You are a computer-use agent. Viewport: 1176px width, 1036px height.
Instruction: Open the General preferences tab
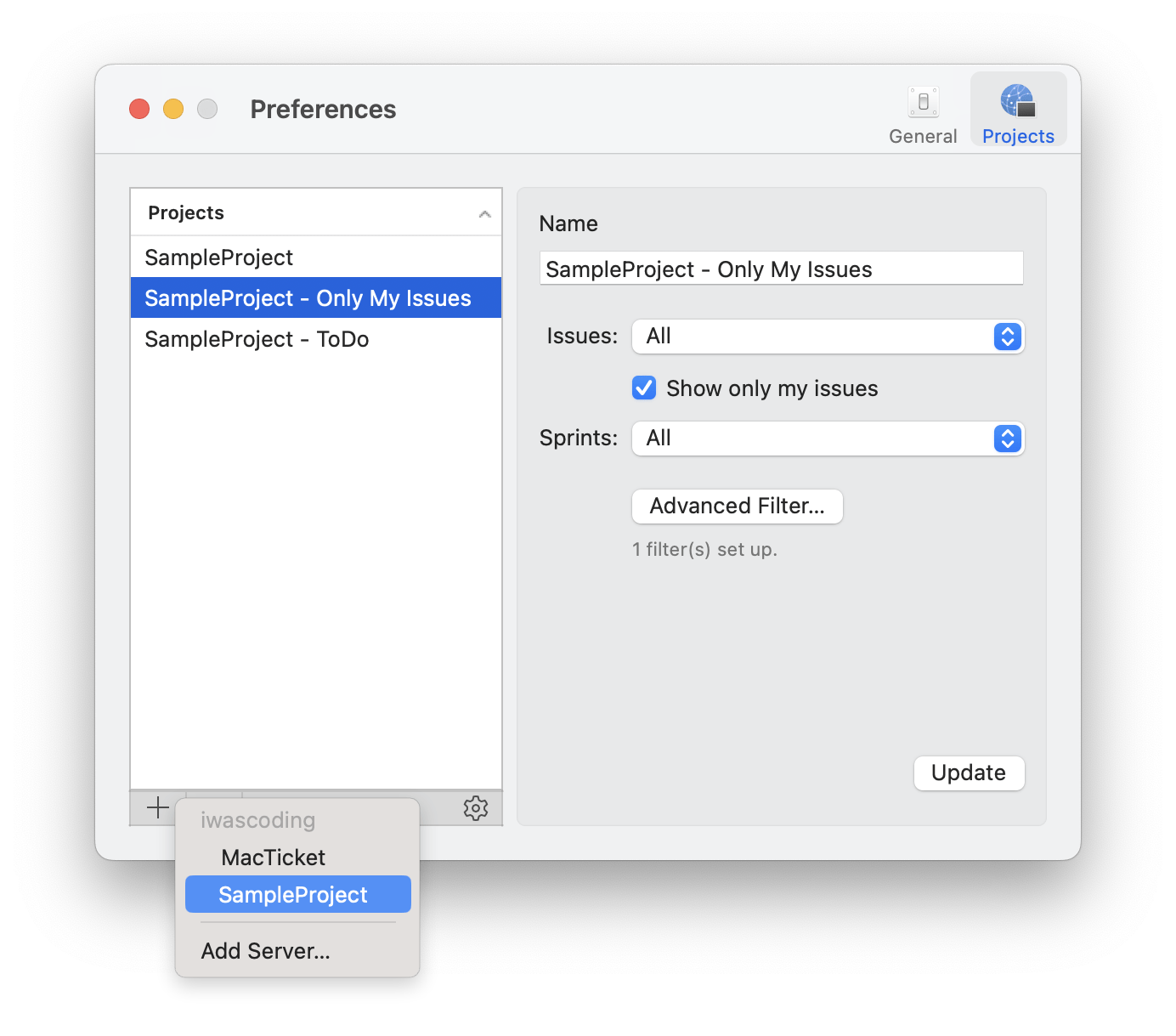coord(923,114)
